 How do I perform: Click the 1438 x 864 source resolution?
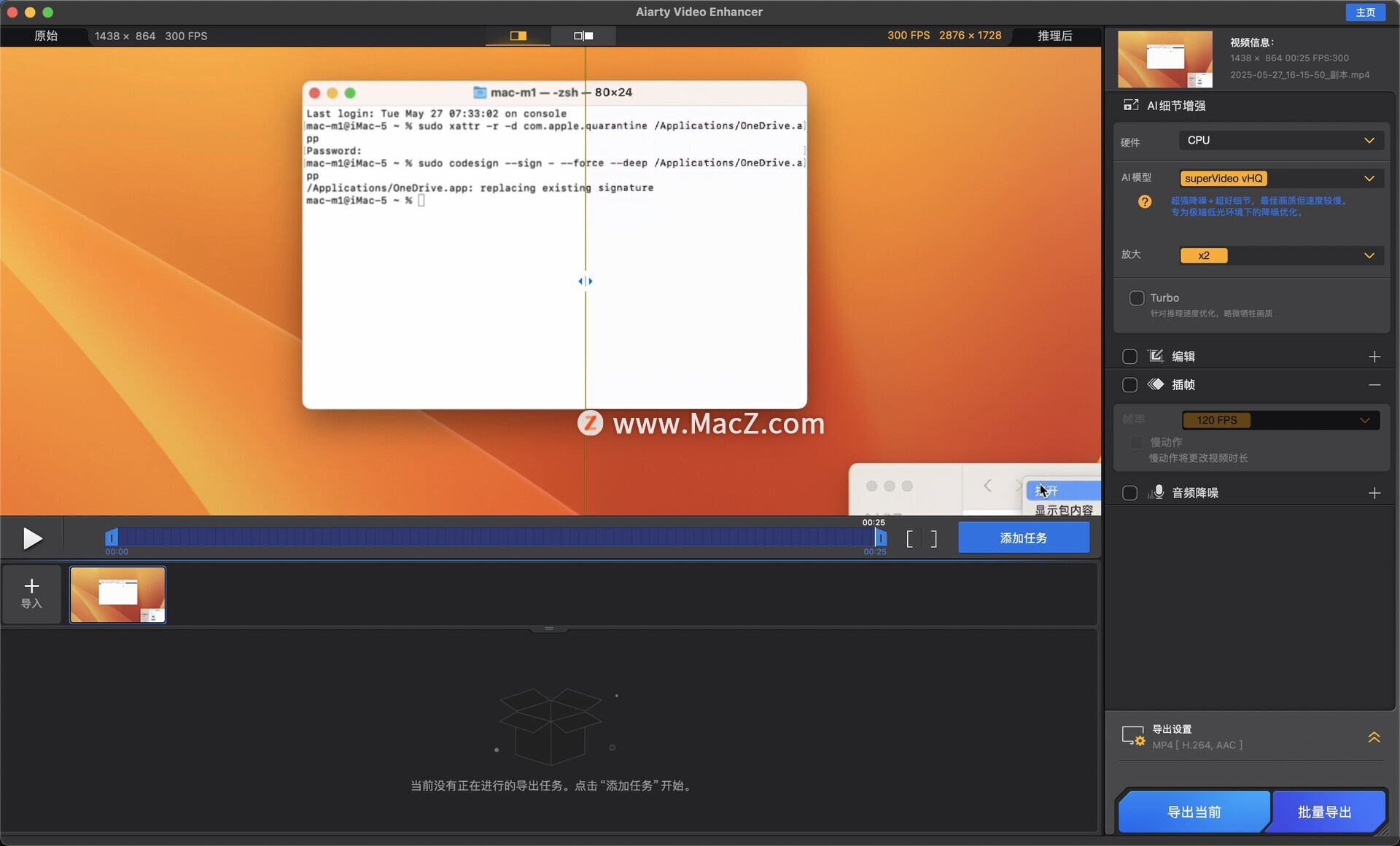coord(125,36)
